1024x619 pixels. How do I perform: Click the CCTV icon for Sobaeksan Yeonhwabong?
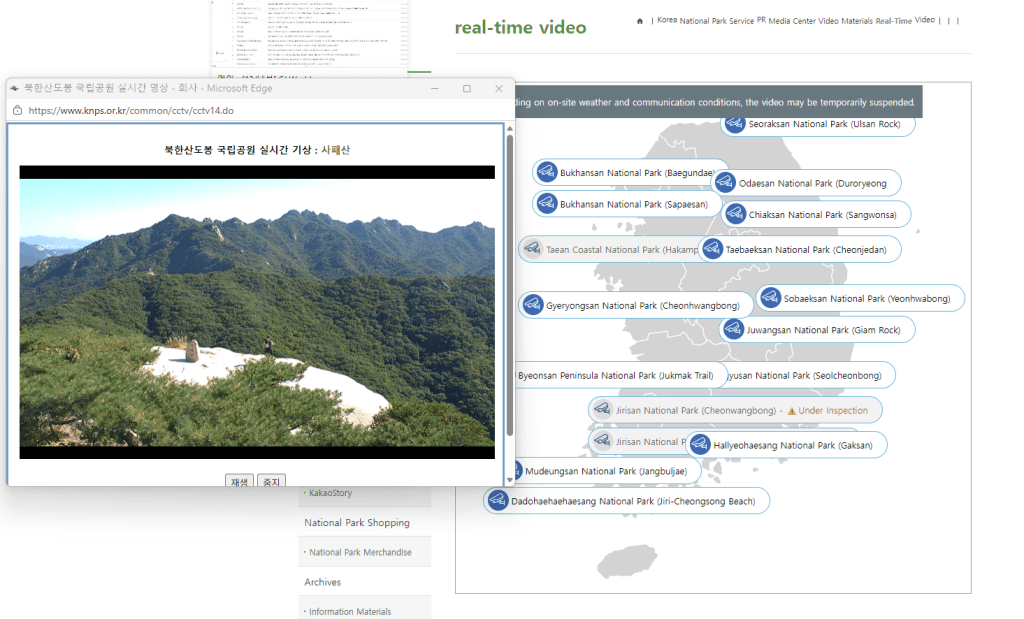pyautogui.click(x=770, y=298)
